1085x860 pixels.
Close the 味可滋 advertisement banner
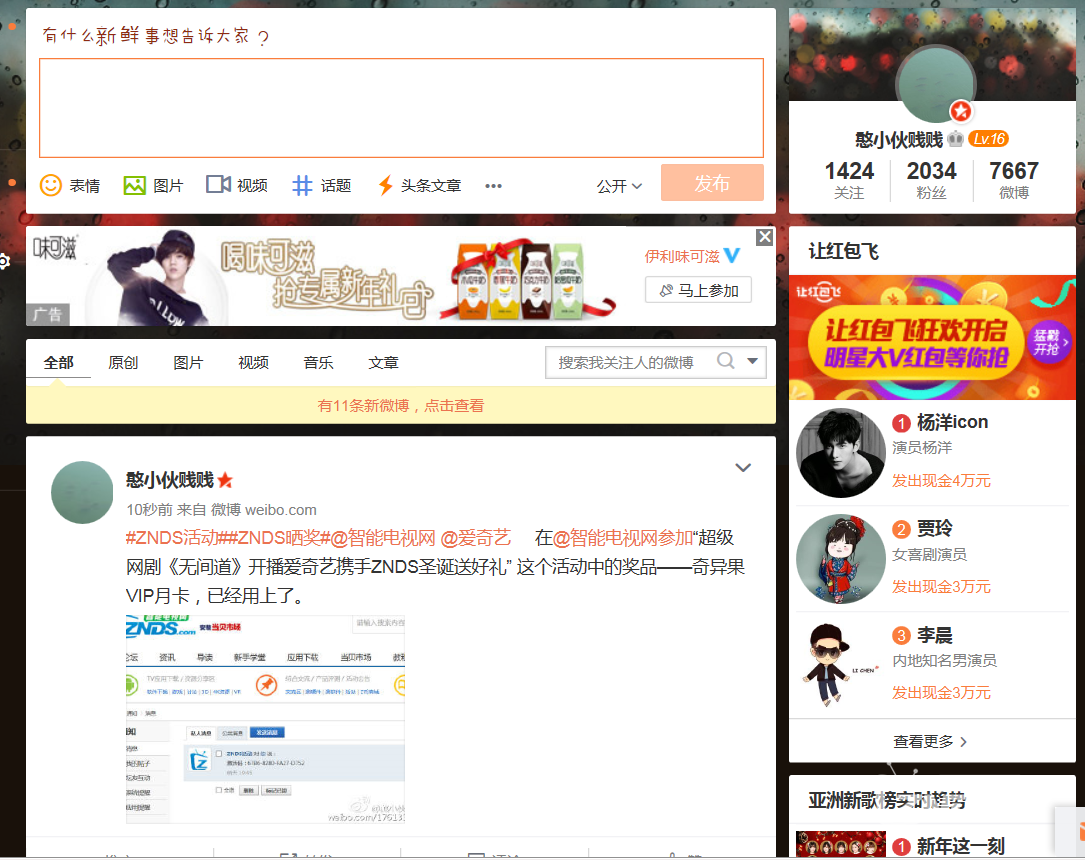point(765,237)
